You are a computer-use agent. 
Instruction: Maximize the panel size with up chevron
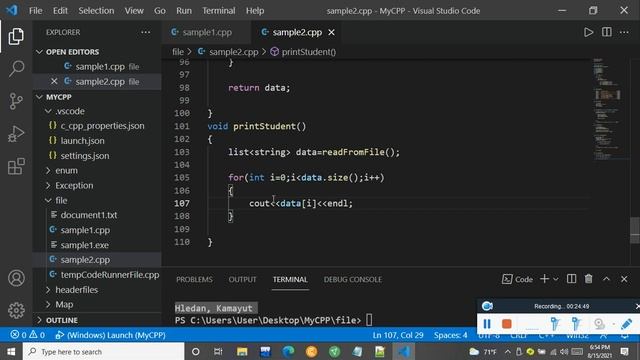point(606,279)
